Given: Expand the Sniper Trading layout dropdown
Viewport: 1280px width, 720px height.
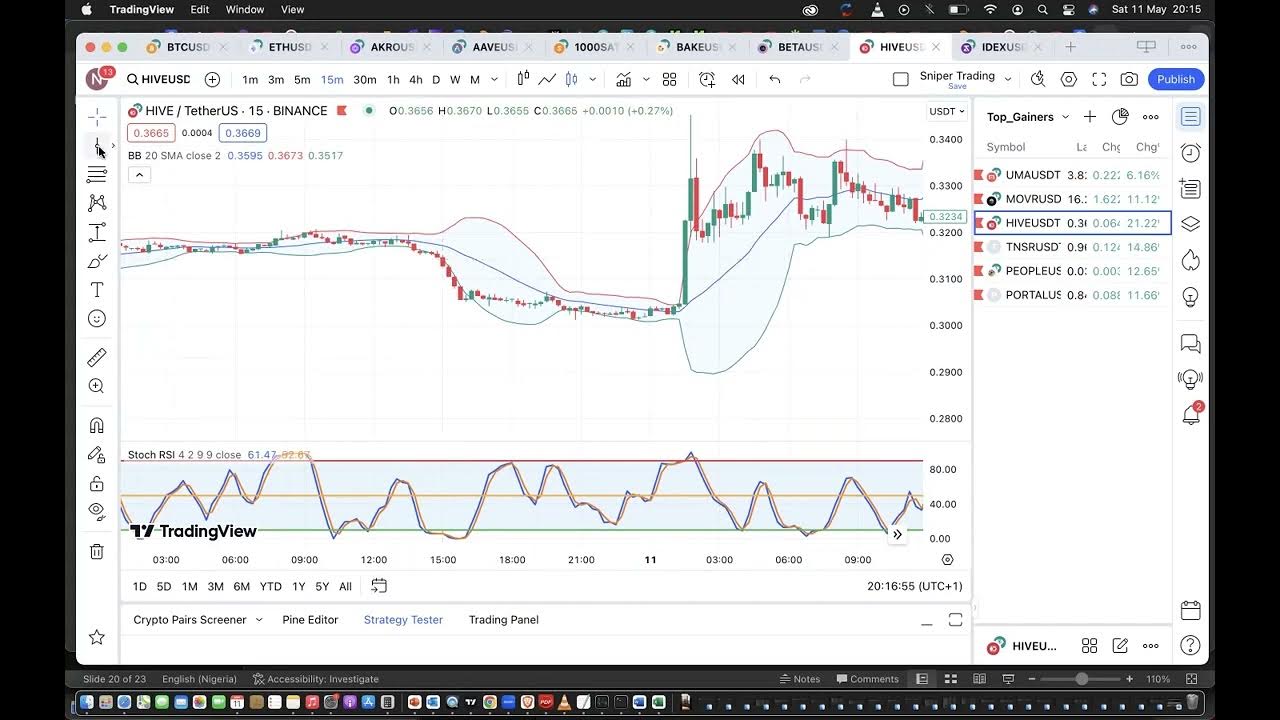Looking at the screenshot, I should (x=1008, y=79).
